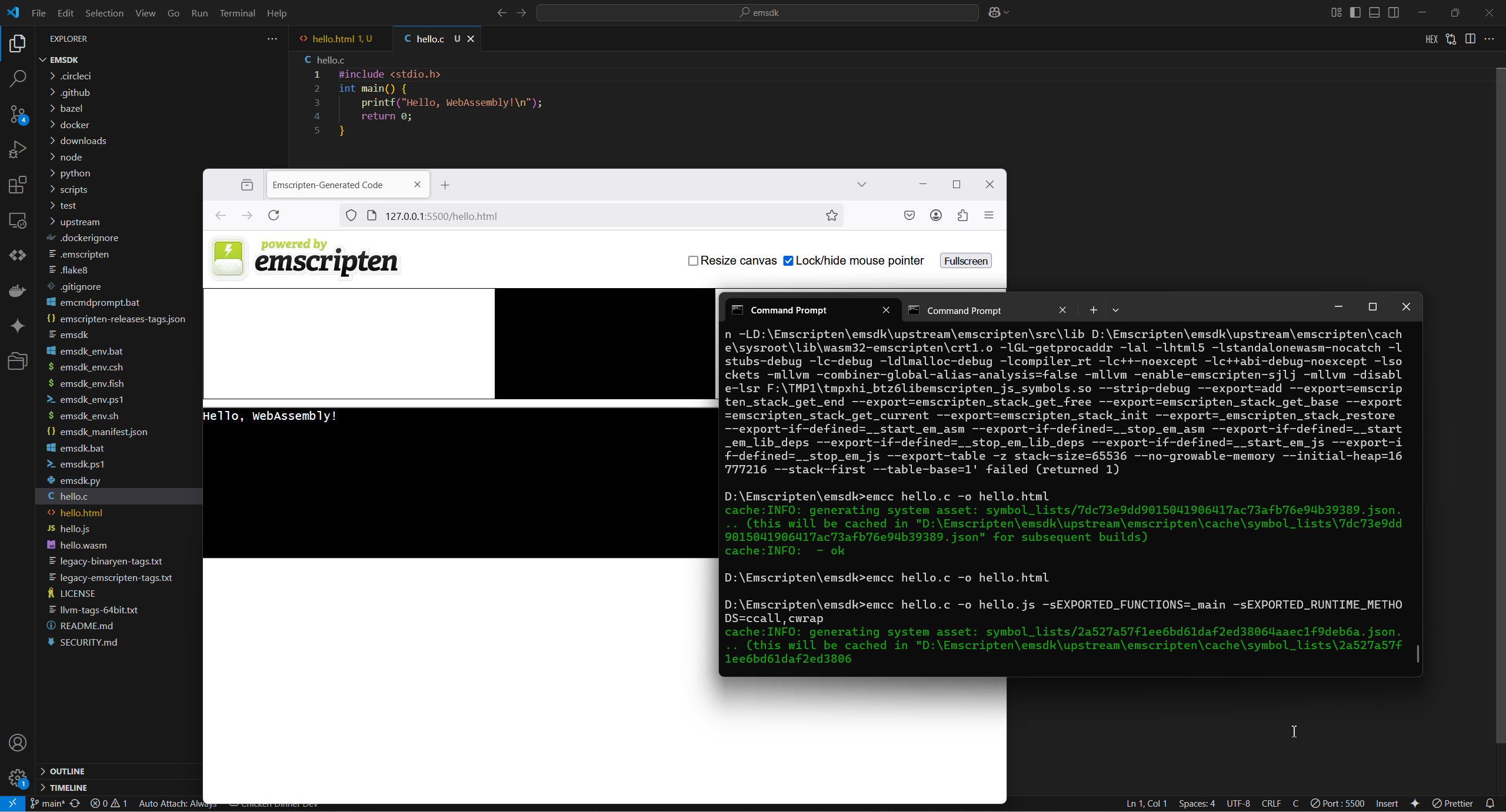This screenshot has width=1506, height=812.
Task: Expand the upstream folder
Action: [x=79, y=222]
